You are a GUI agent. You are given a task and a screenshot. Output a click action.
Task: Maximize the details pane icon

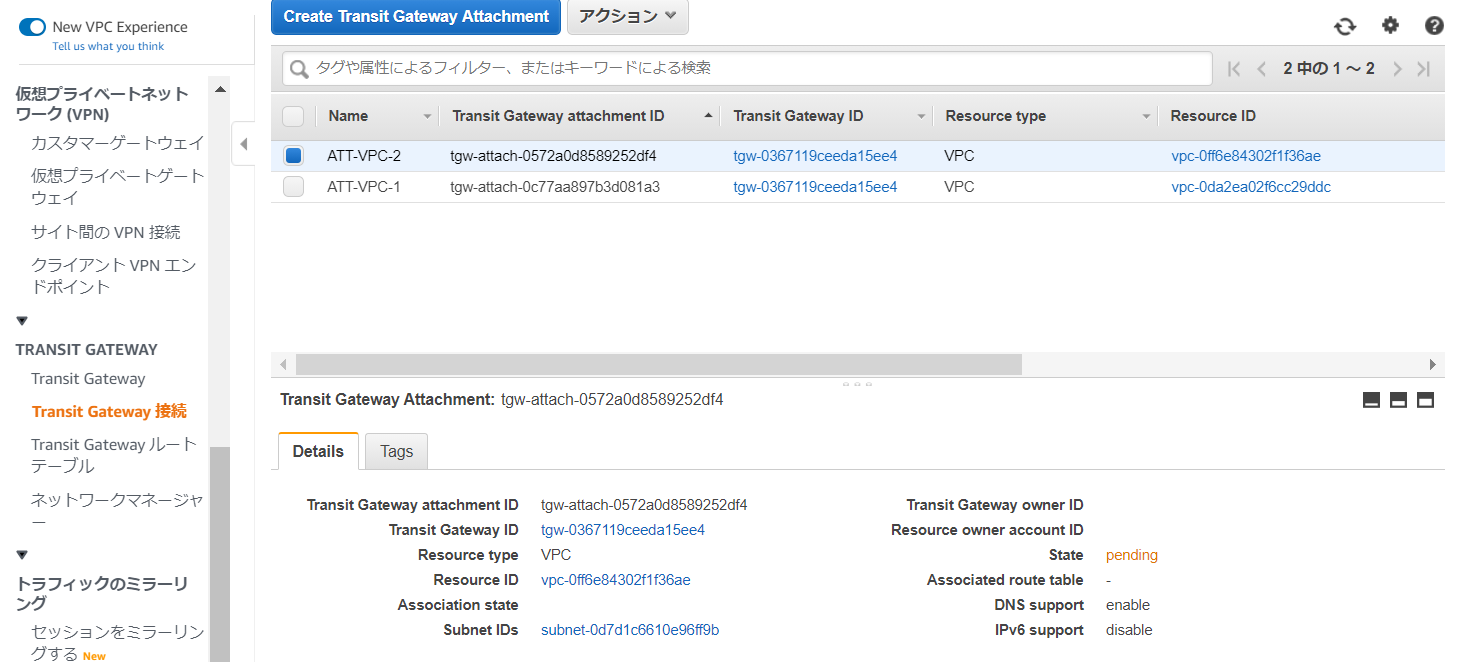pyautogui.click(x=1426, y=400)
